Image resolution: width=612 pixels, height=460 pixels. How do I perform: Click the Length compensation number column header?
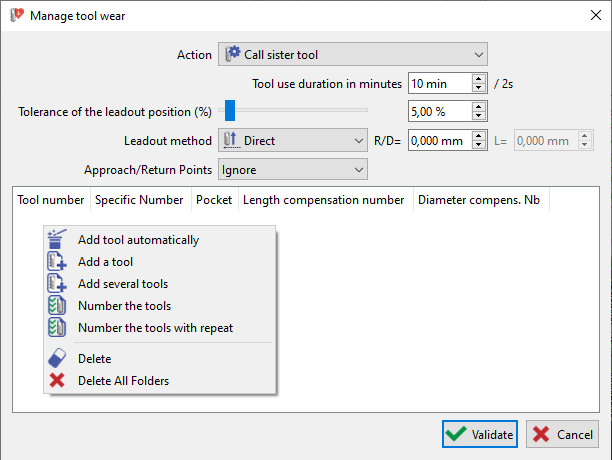(323, 200)
